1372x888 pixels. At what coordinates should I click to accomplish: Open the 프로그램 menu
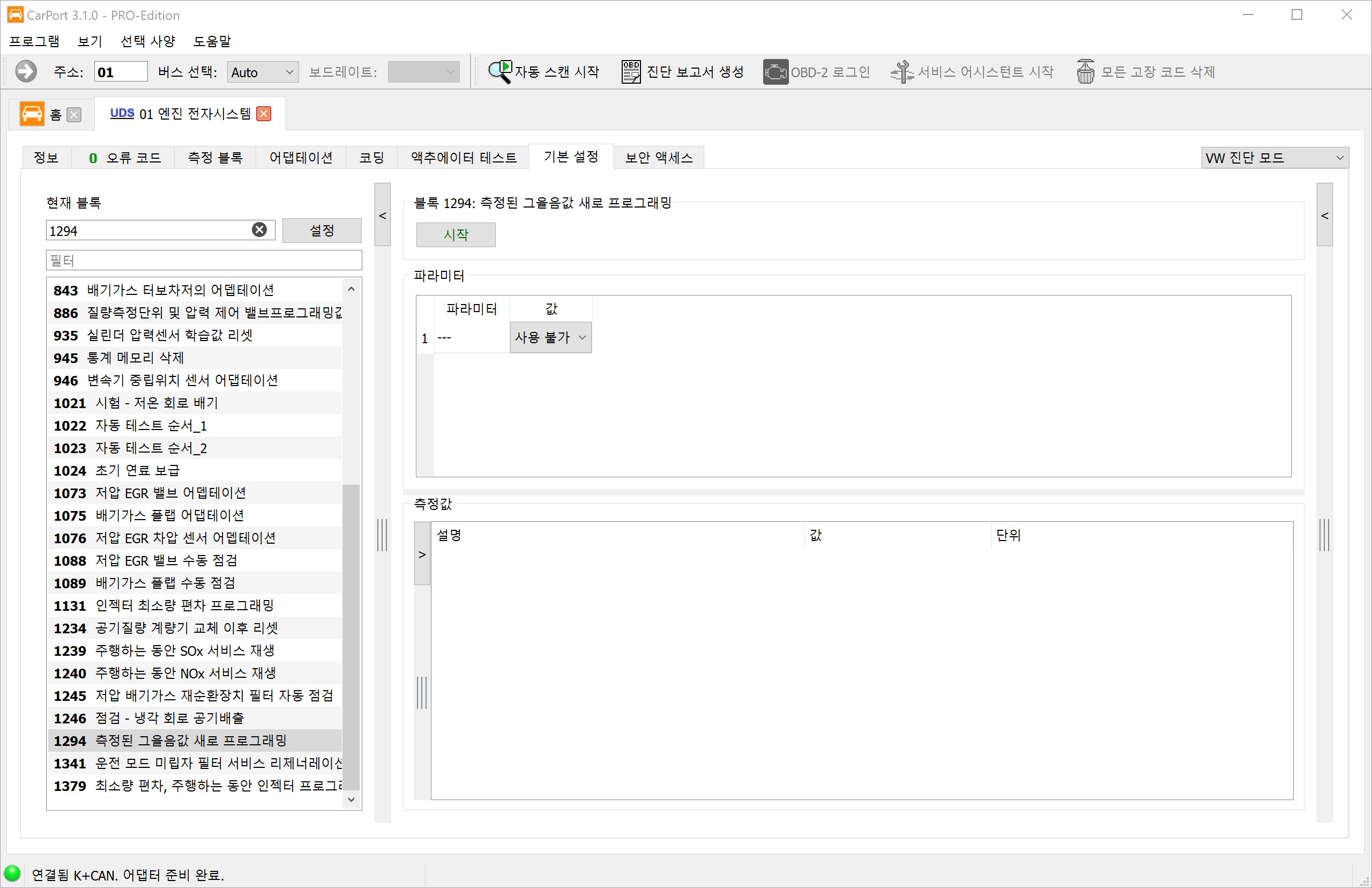tap(34, 41)
